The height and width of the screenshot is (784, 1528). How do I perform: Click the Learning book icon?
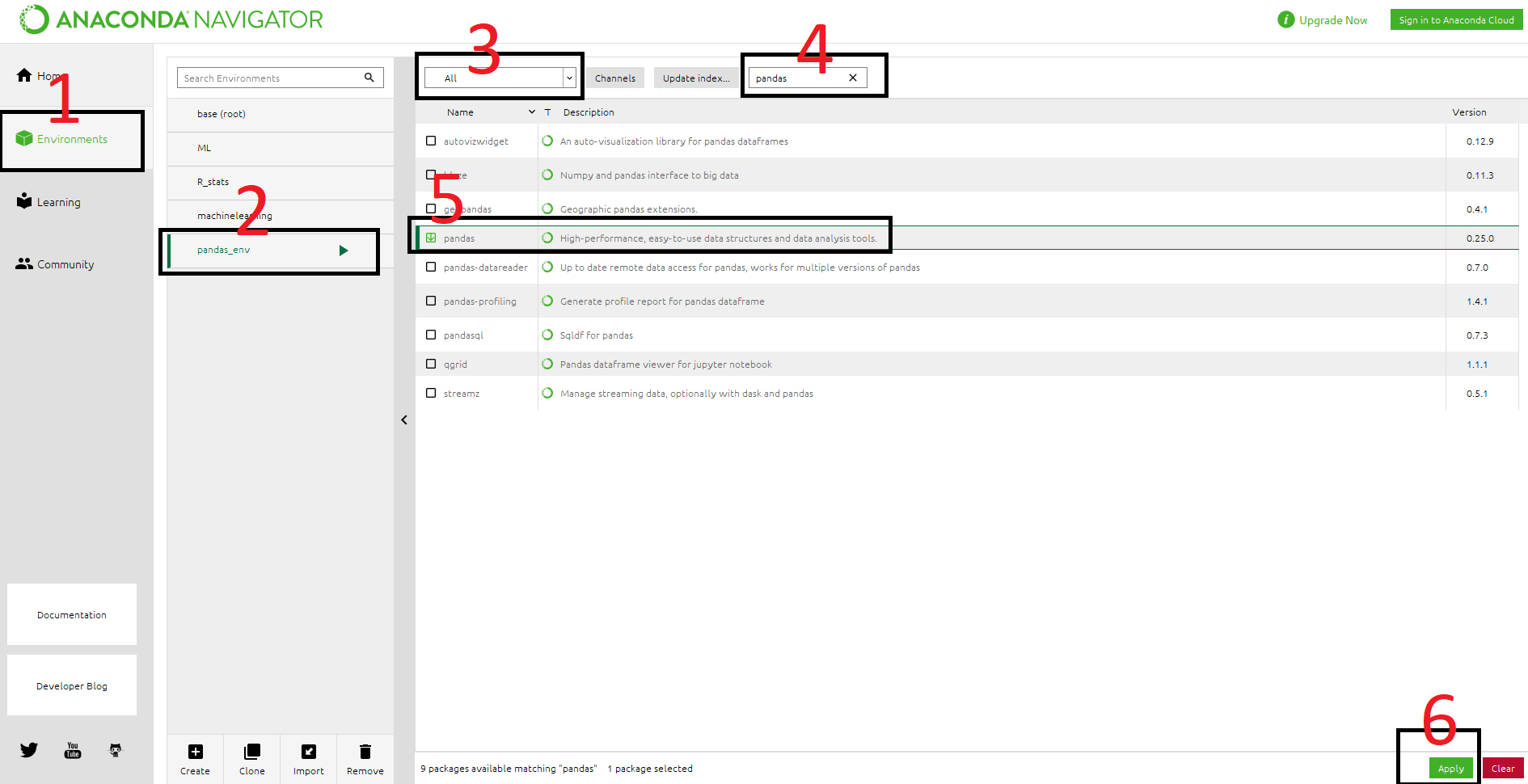[x=24, y=201]
